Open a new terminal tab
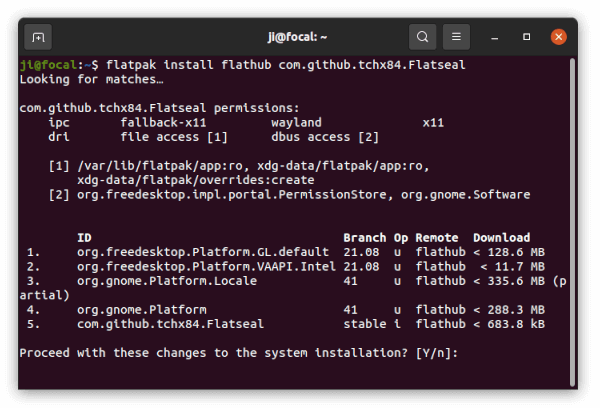This screenshot has height=408, width=600. click(x=38, y=37)
